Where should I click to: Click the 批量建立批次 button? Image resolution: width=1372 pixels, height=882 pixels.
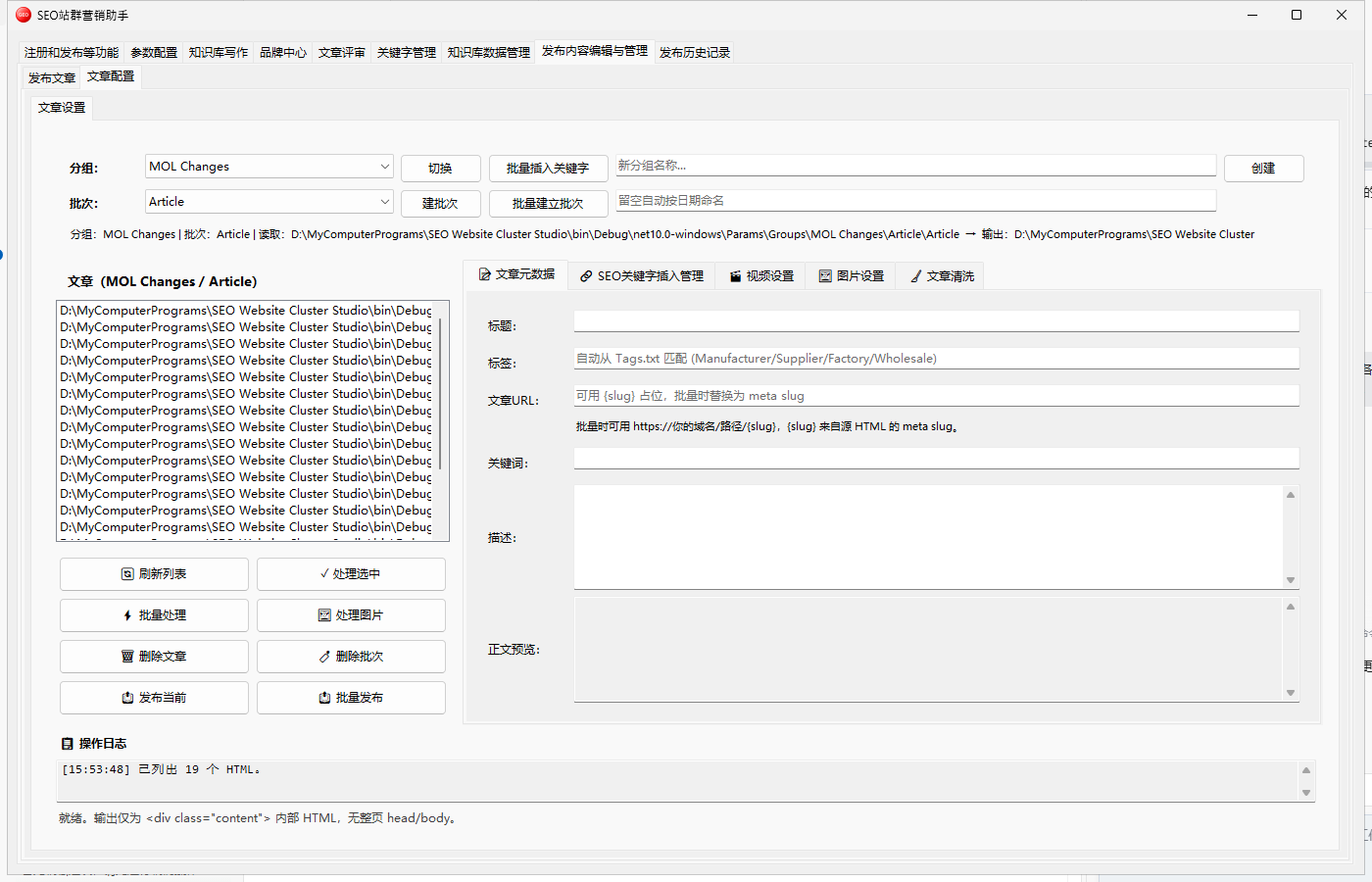click(x=548, y=204)
